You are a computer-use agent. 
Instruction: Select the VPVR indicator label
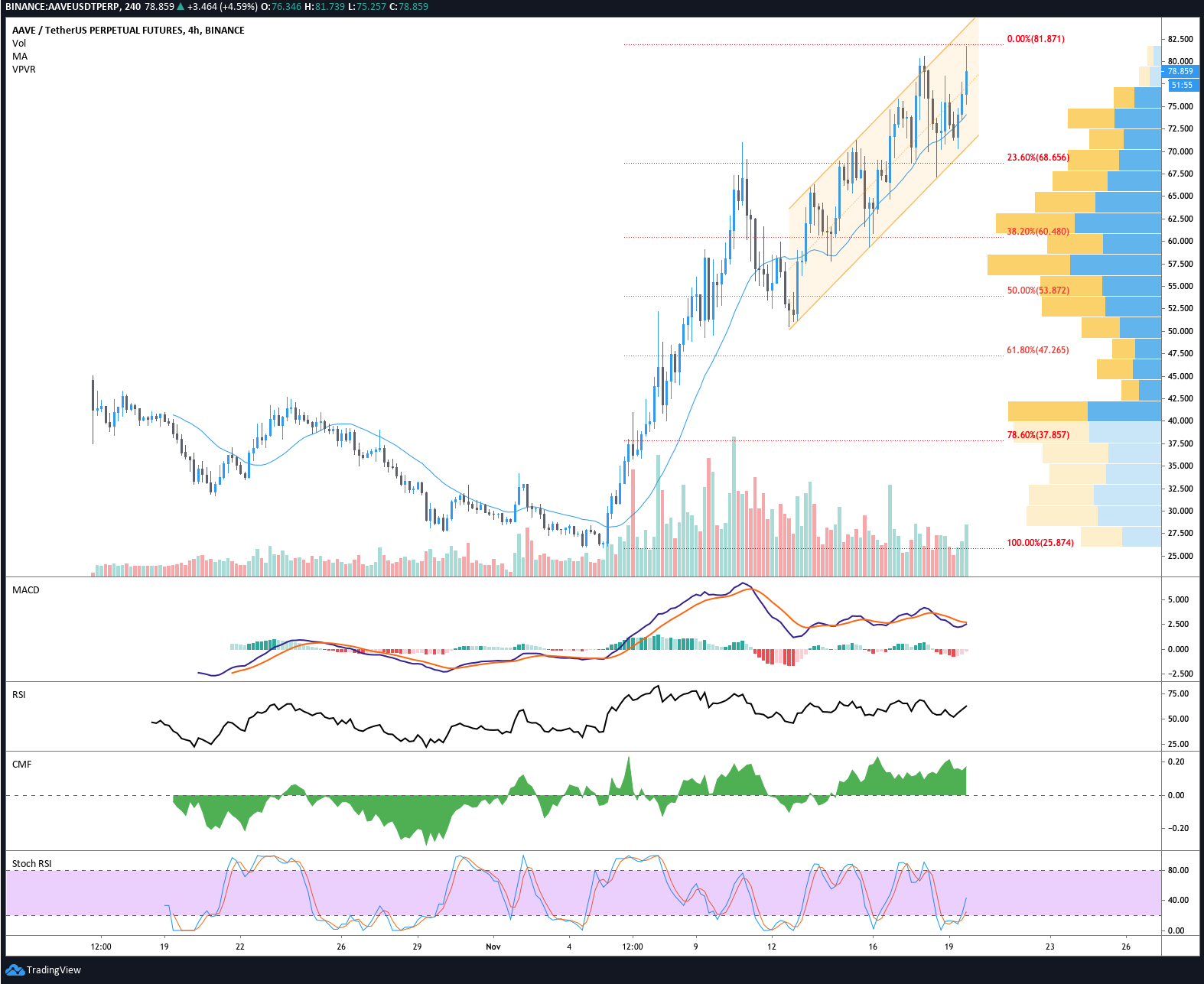[24, 70]
